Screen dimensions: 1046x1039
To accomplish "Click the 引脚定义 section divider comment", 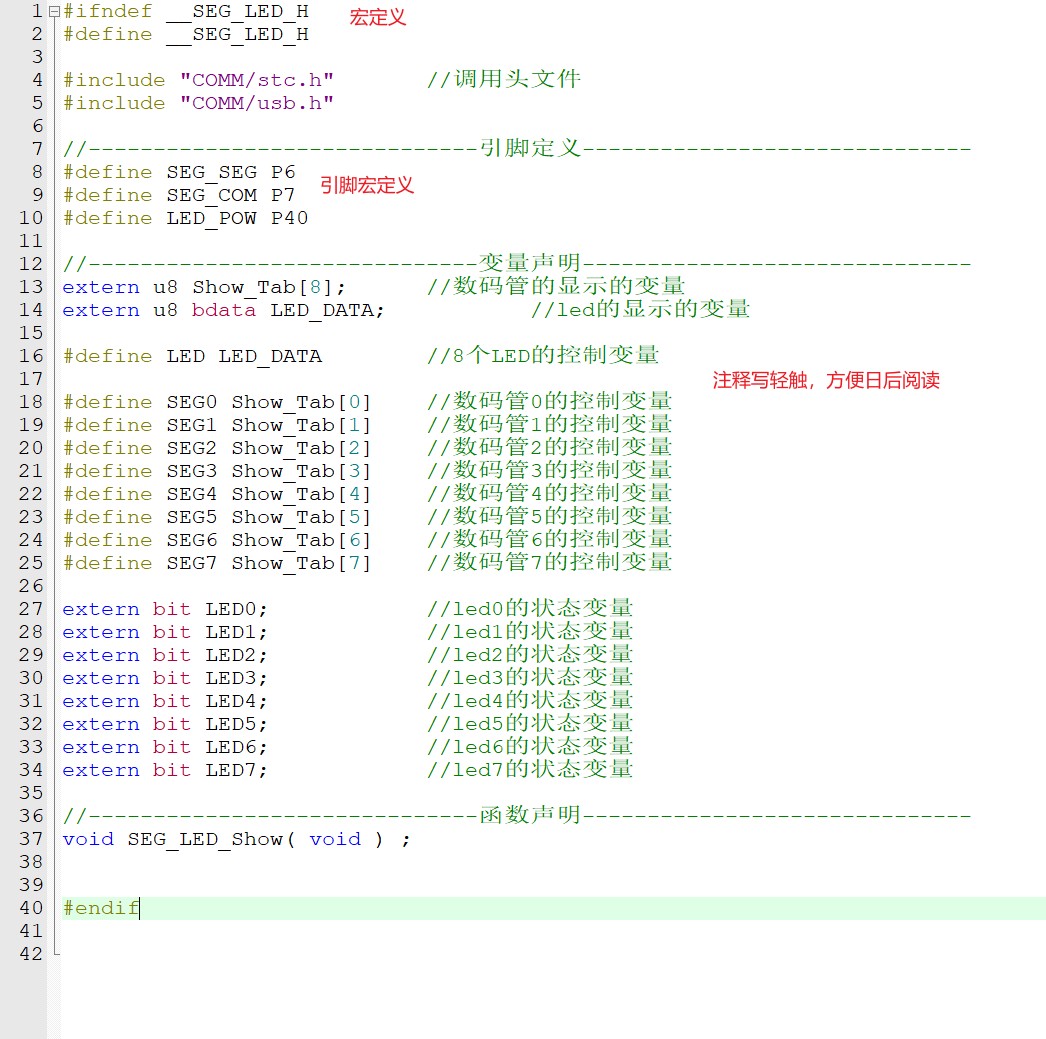I will (517, 148).
